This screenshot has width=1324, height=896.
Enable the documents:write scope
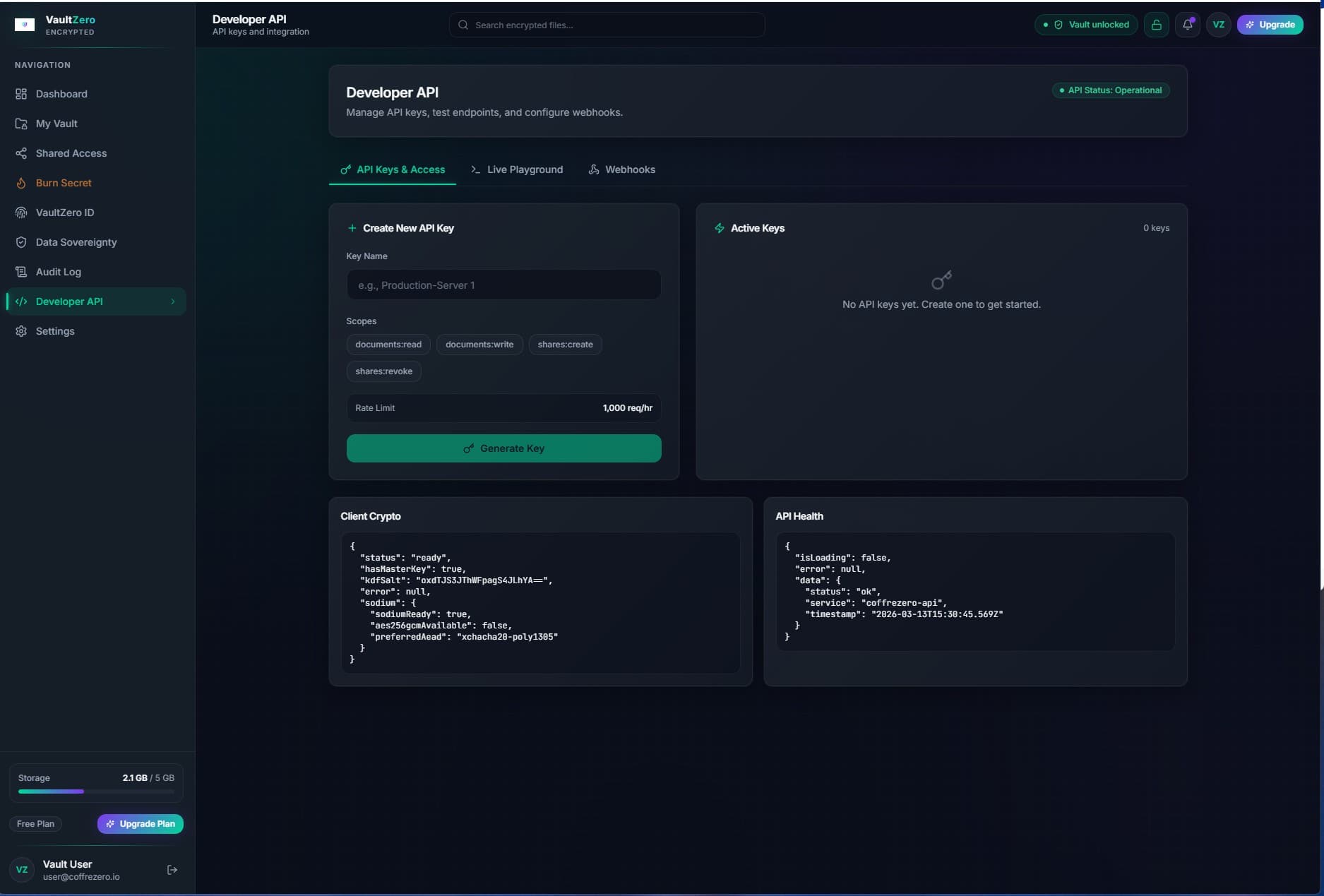[x=479, y=345]
